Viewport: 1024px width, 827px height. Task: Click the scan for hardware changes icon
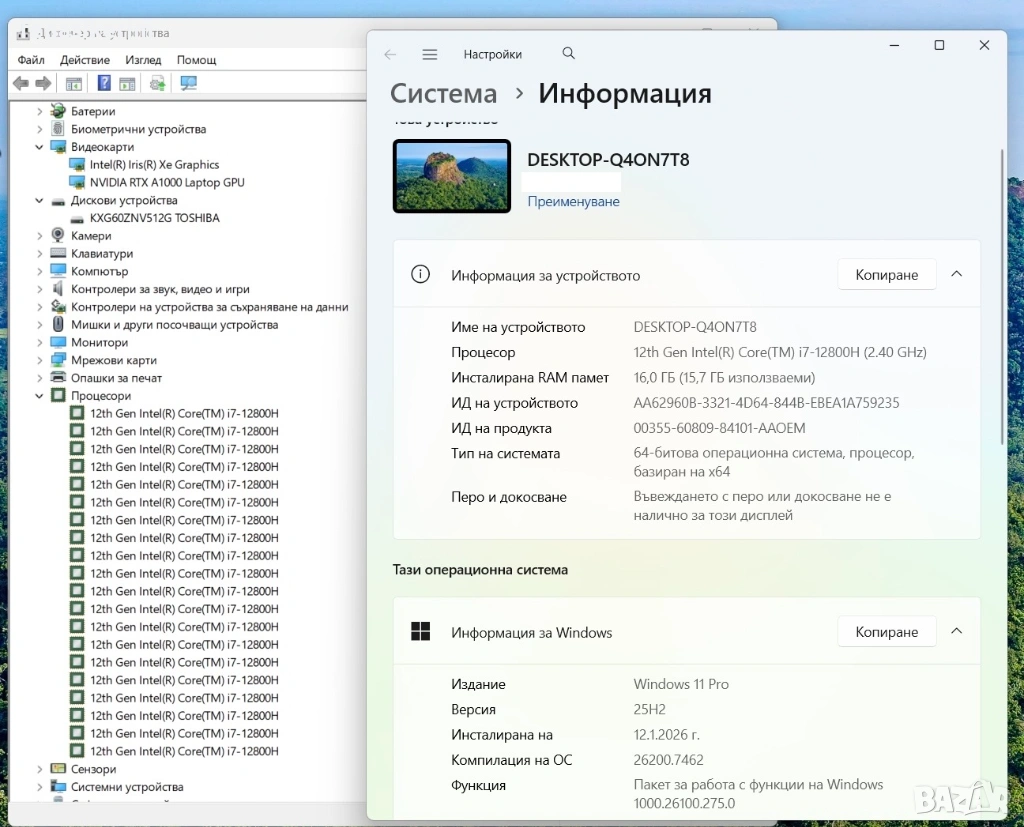(x=188, y=84)
